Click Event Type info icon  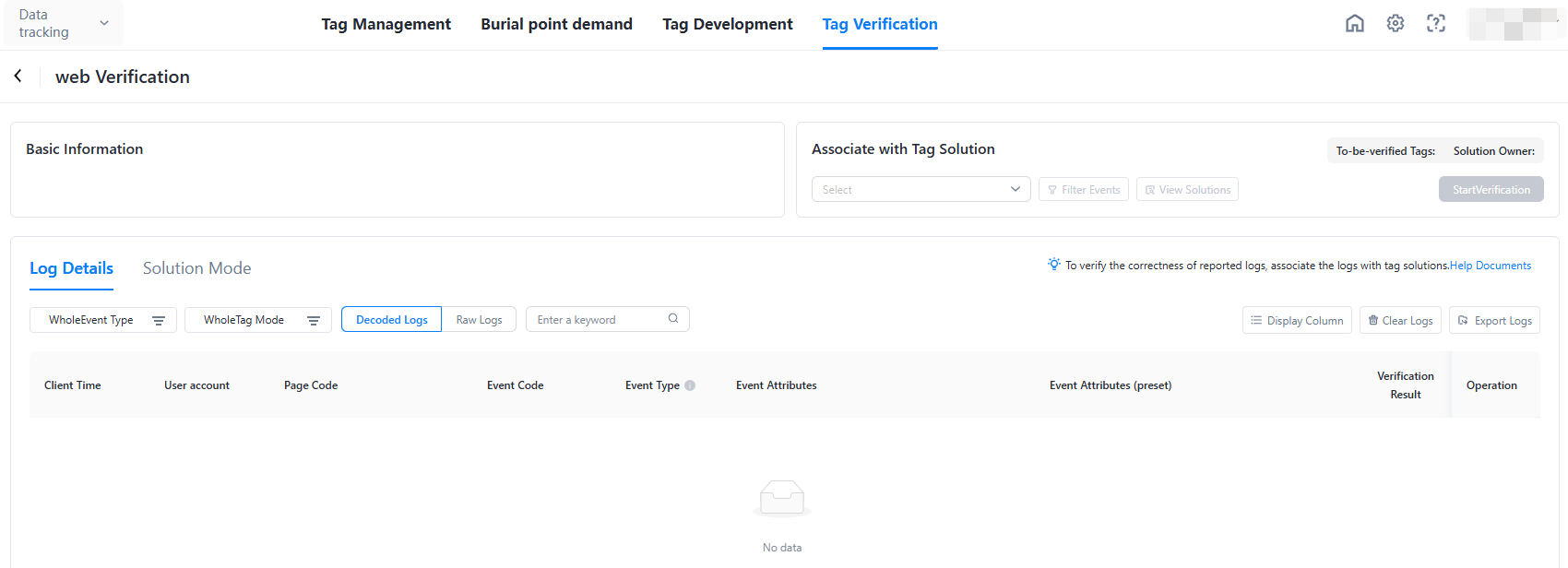click(690, 385)
